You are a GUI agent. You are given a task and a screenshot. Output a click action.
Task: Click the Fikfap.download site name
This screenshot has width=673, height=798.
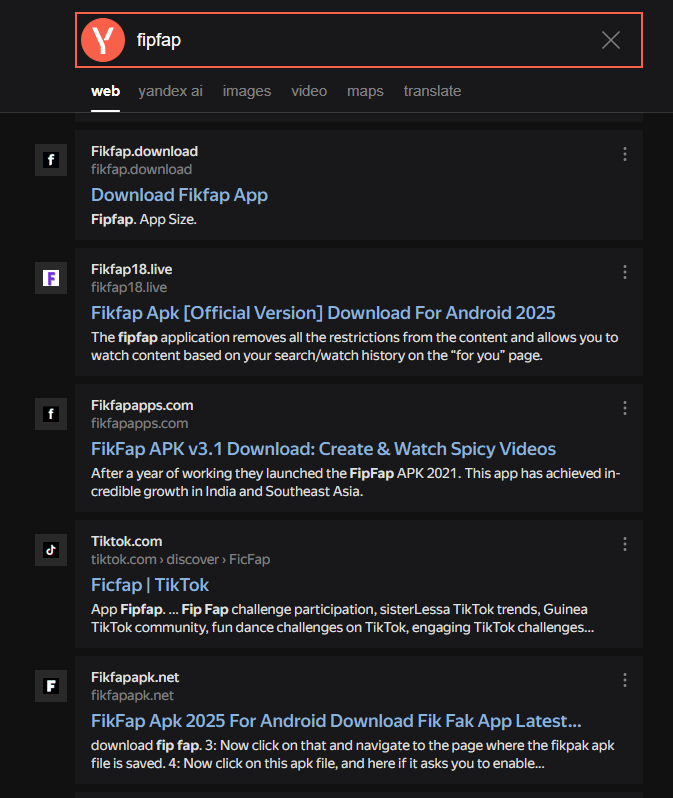[145, 151]
